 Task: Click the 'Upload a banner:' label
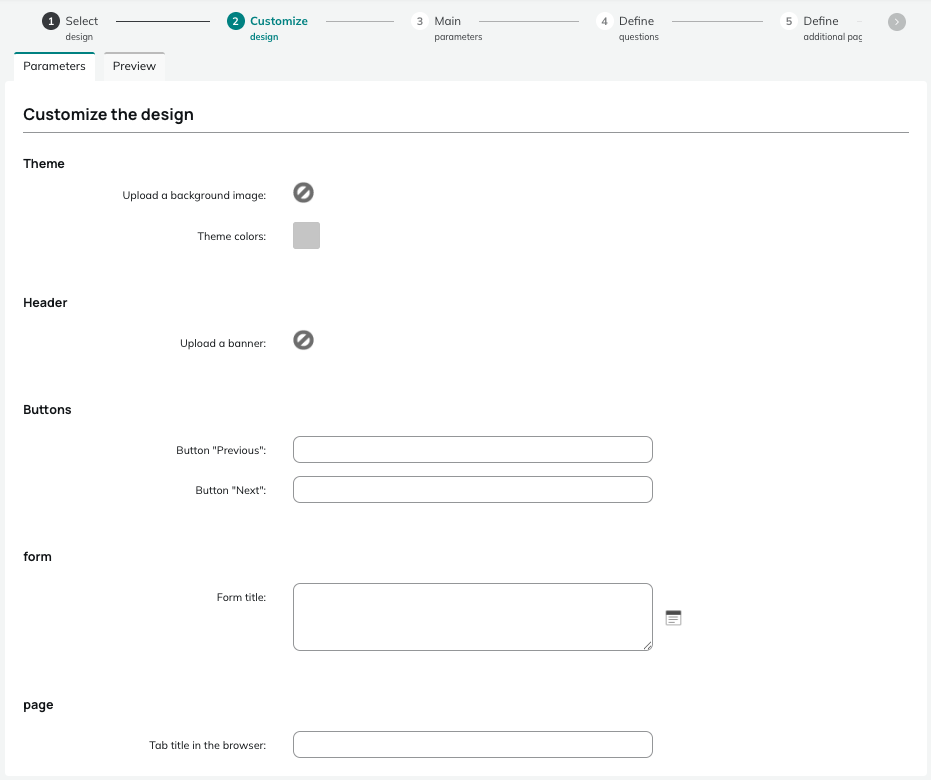[223, 343]
